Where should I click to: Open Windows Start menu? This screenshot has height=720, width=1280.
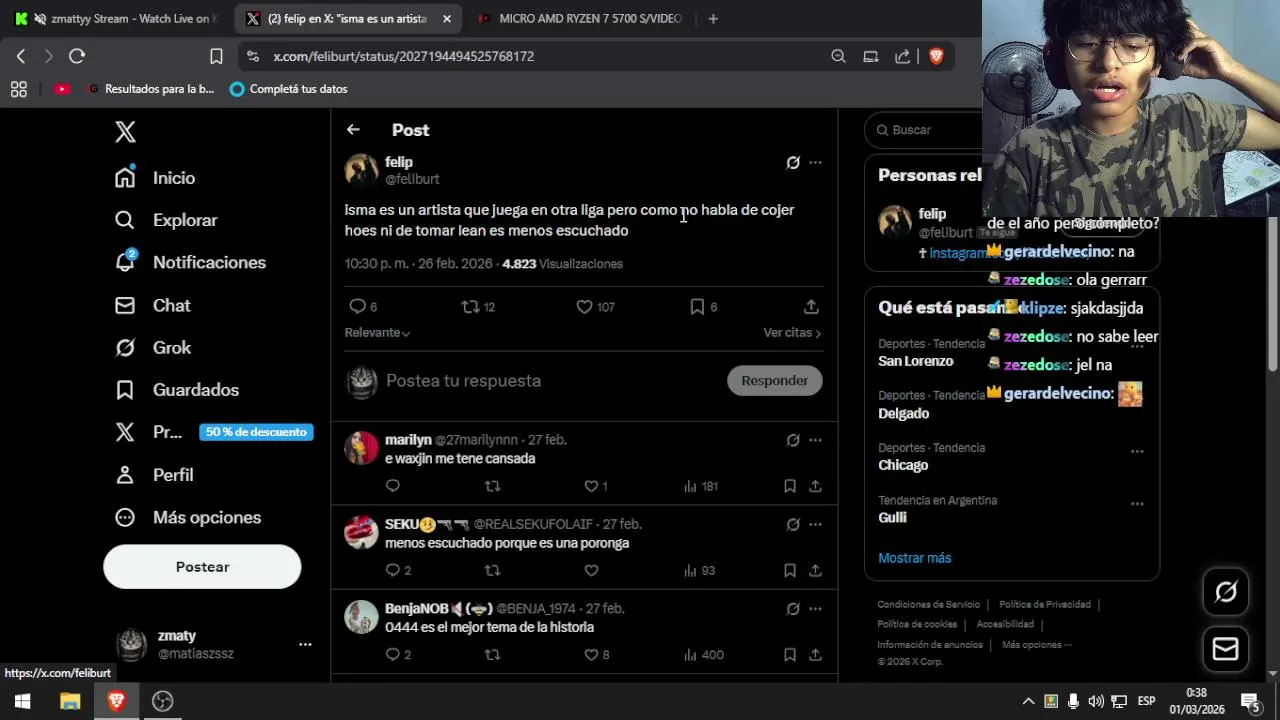tap(22, 701)
